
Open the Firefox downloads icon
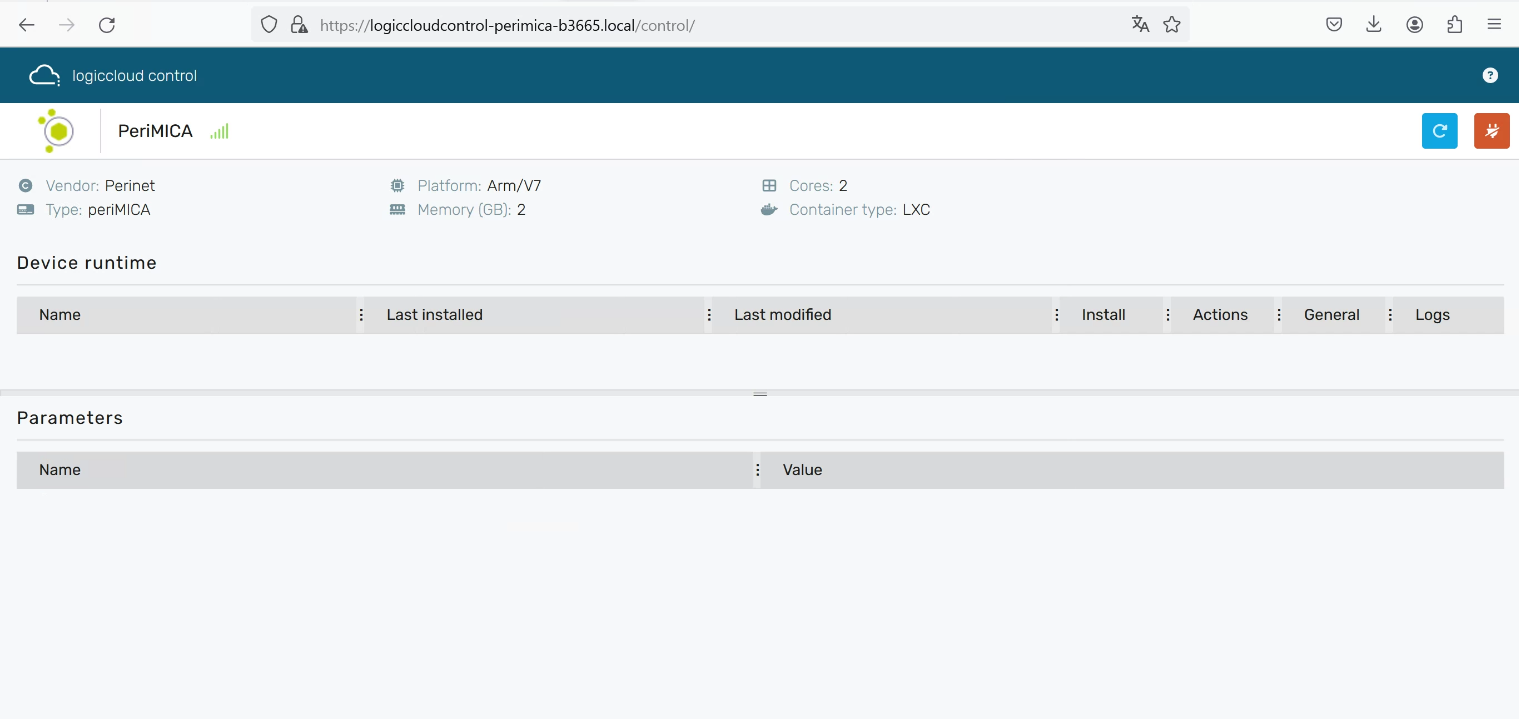(x=1374, y=25)
